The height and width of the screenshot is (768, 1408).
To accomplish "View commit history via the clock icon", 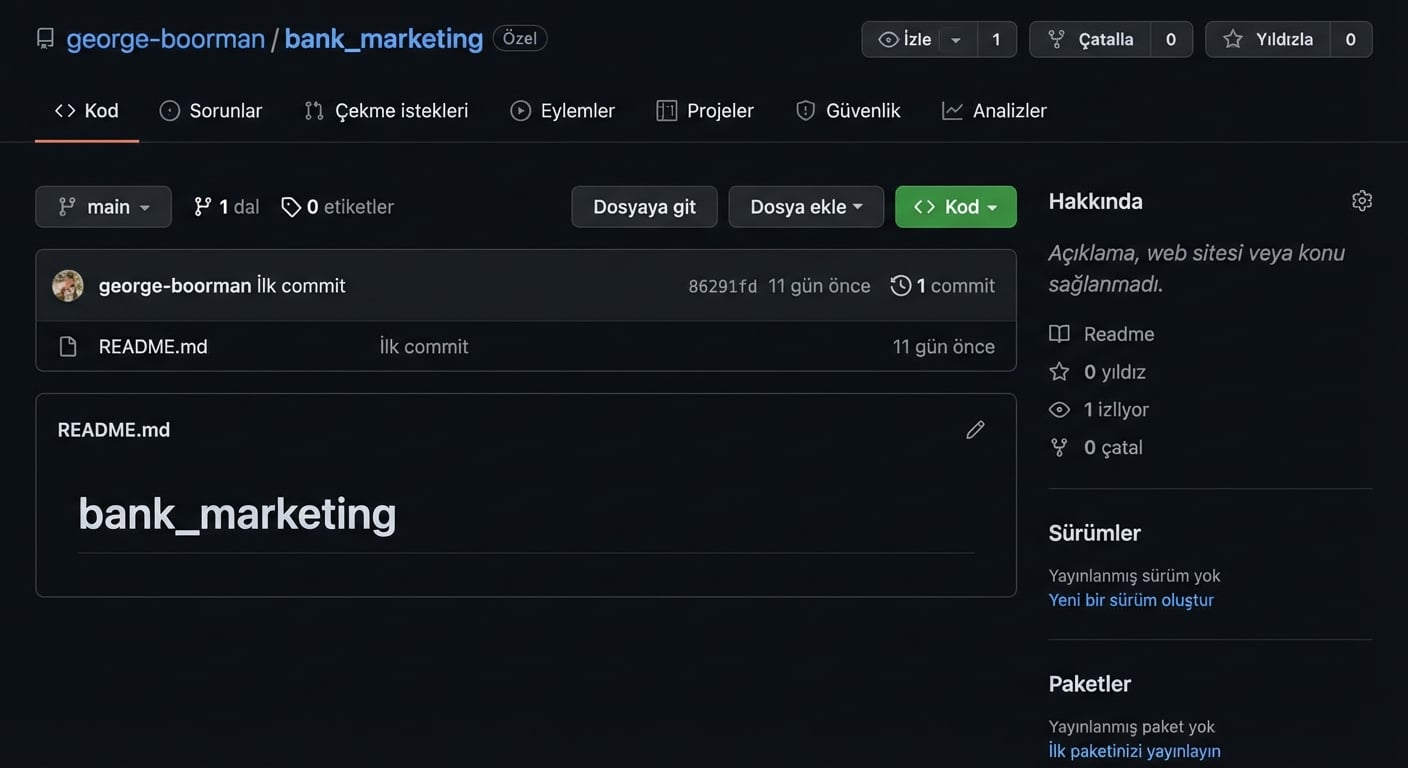I will (899, 285).
